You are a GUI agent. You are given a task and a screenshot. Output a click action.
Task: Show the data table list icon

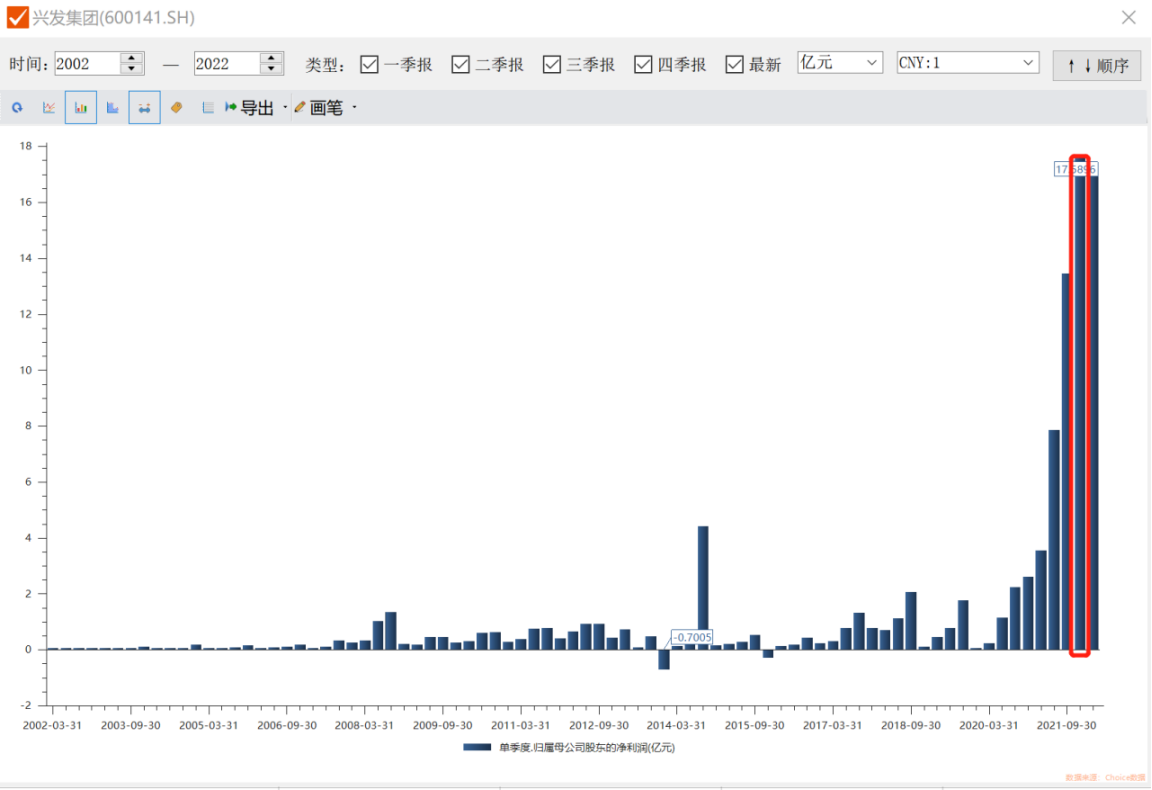pyautogui.click(x=208, y=108)
